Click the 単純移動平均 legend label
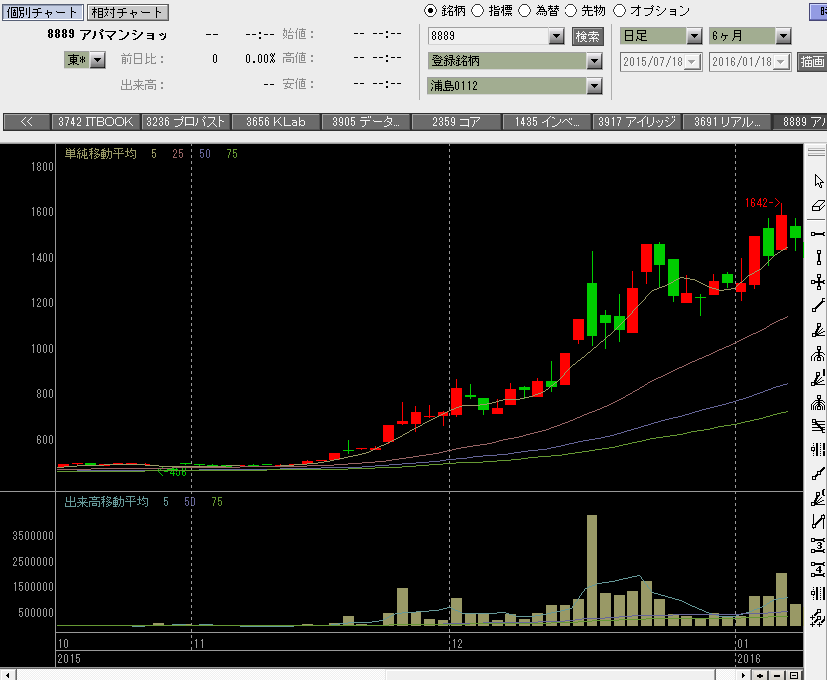Viewport: 827px width, 680px height. pos(100,154)
